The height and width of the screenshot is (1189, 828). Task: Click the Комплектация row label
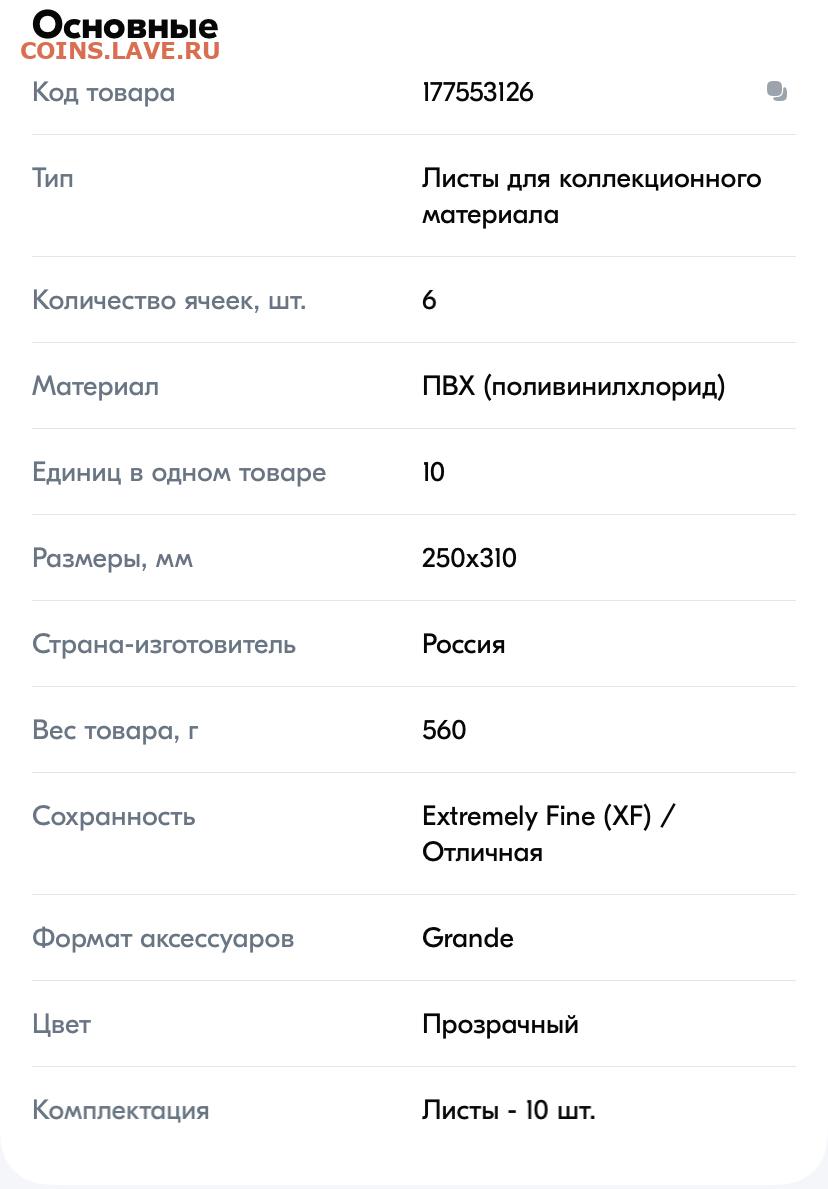(121, 1110)
